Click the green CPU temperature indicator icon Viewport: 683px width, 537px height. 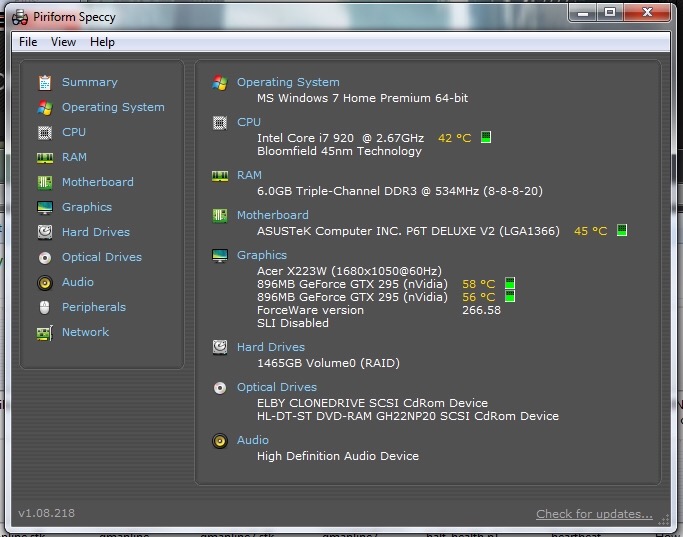coord(486,137)
